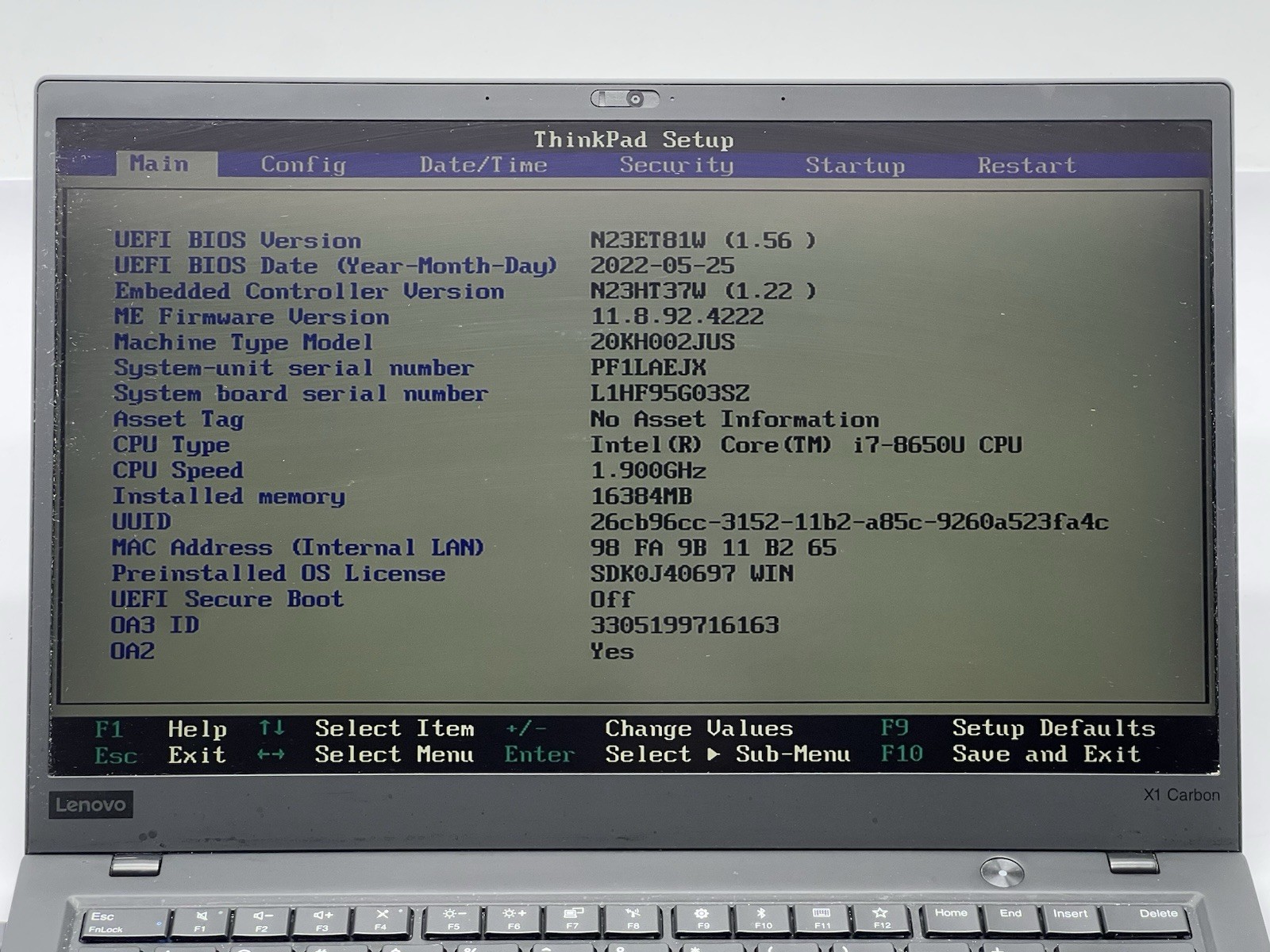Click the Select Menu hint
1270x952 pixels.
click(394, 754)
